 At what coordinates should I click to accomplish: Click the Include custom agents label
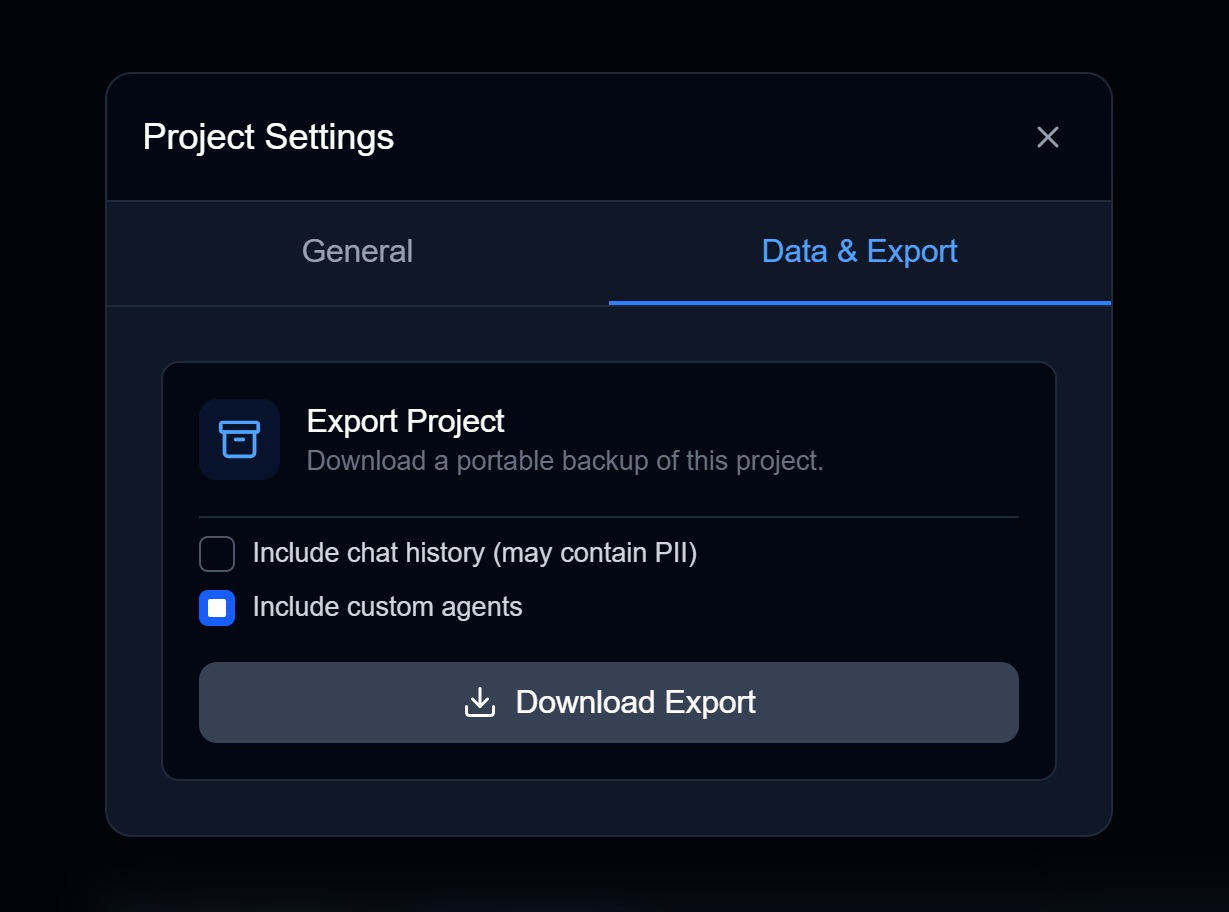click(x=388, y=607)
